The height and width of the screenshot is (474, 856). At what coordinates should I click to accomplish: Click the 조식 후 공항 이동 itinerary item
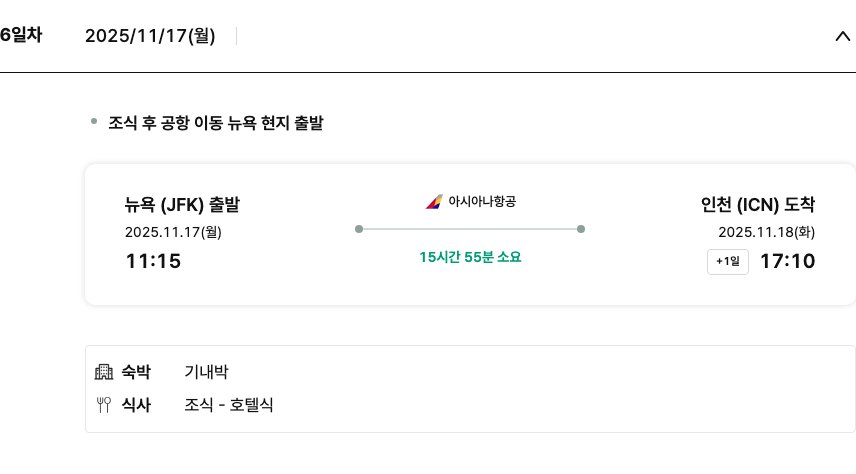point(215,124)
